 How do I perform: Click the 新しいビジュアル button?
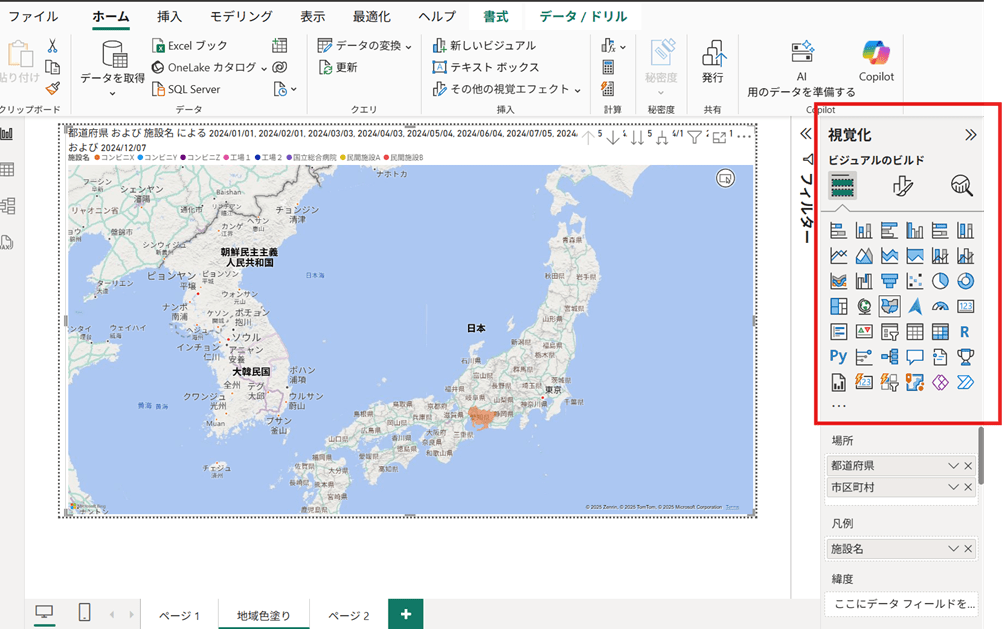[484, 45]
